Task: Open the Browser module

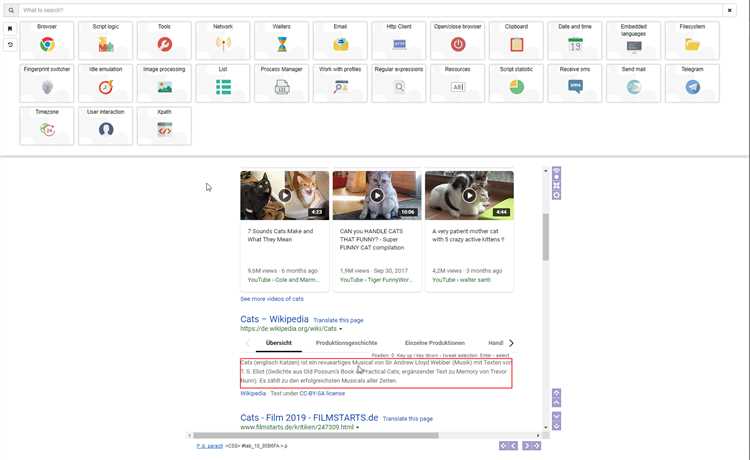Action: point(47,40)
